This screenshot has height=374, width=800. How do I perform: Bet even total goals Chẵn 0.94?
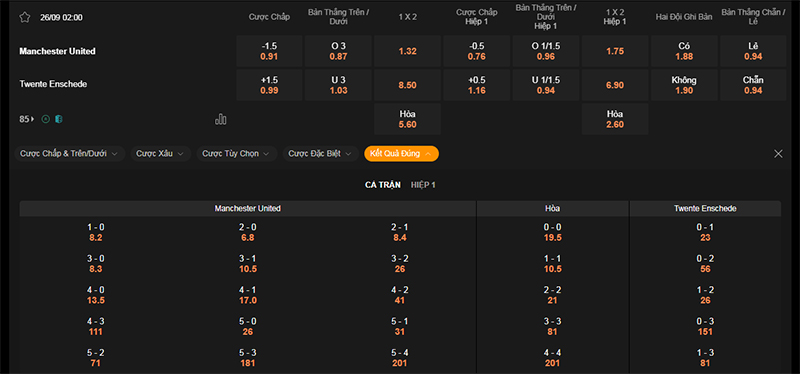(753, 85)
